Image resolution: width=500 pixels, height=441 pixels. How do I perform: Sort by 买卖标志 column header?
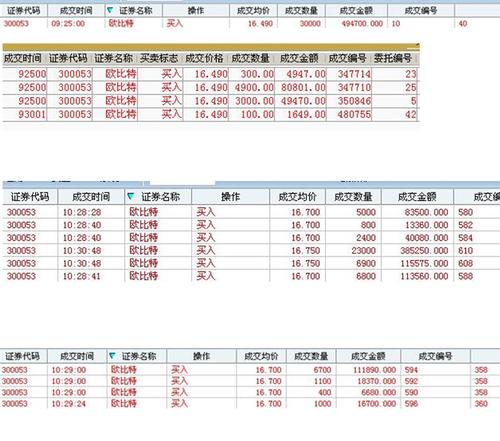(159, 58)
